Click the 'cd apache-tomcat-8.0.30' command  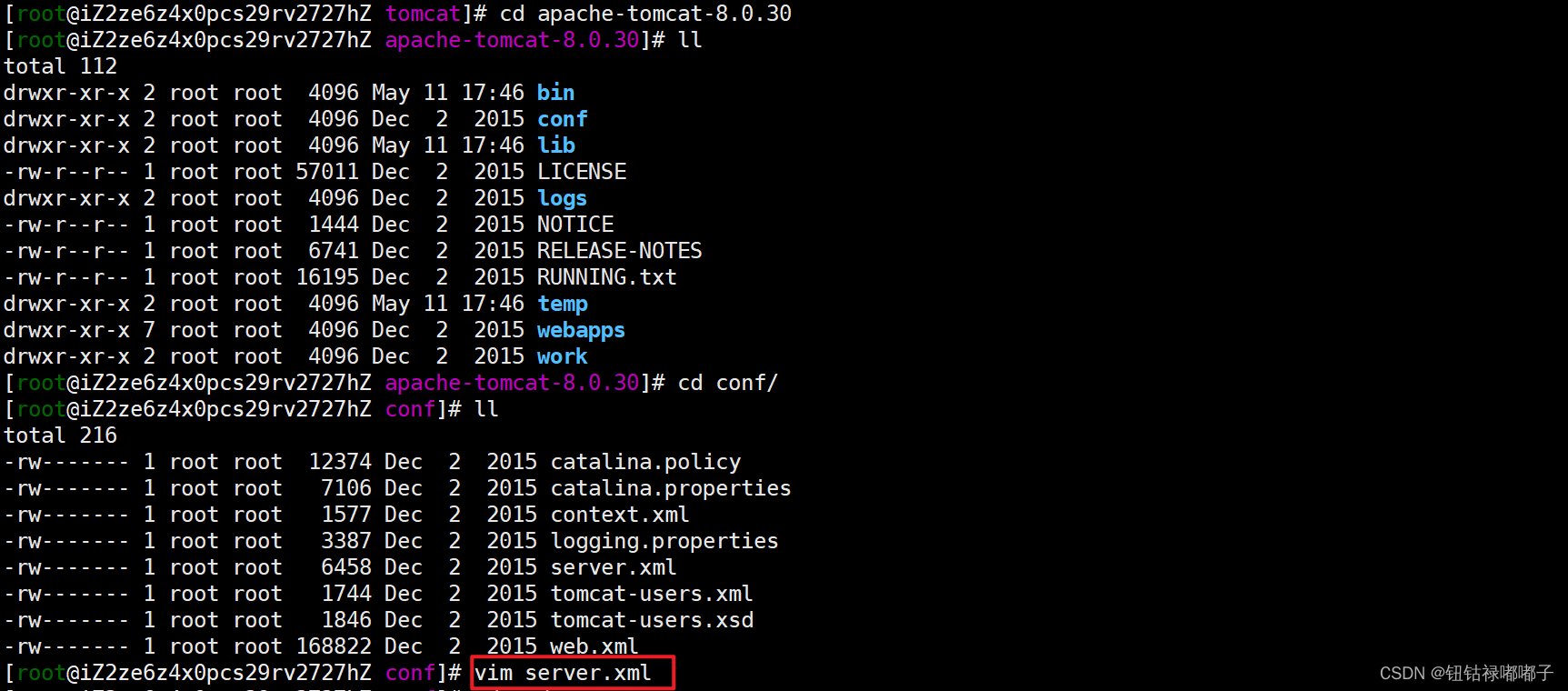645,14
